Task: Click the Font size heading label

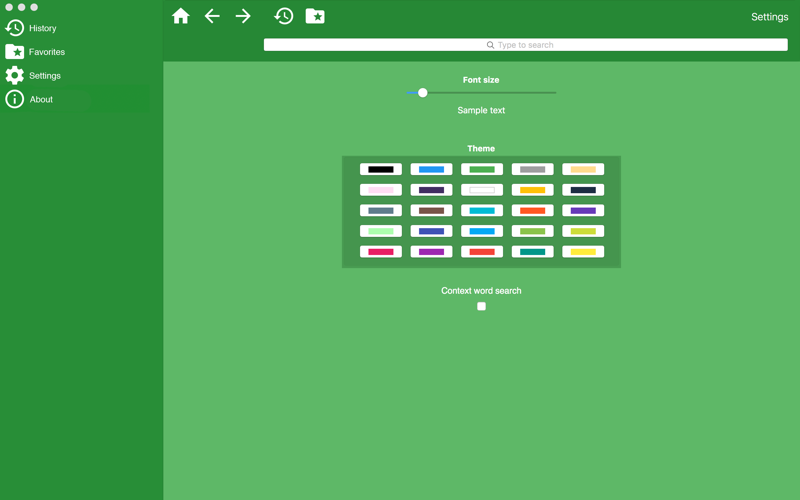Action: click(x=481, y=80)
